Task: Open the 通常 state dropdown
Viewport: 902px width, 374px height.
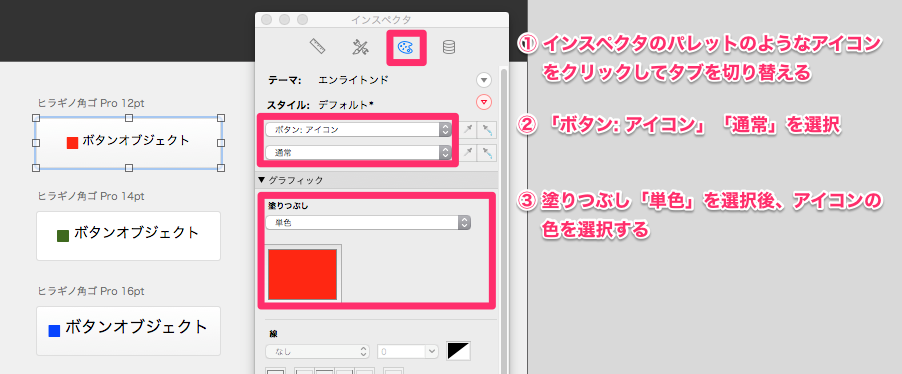Action: click(x=358, y=152)
